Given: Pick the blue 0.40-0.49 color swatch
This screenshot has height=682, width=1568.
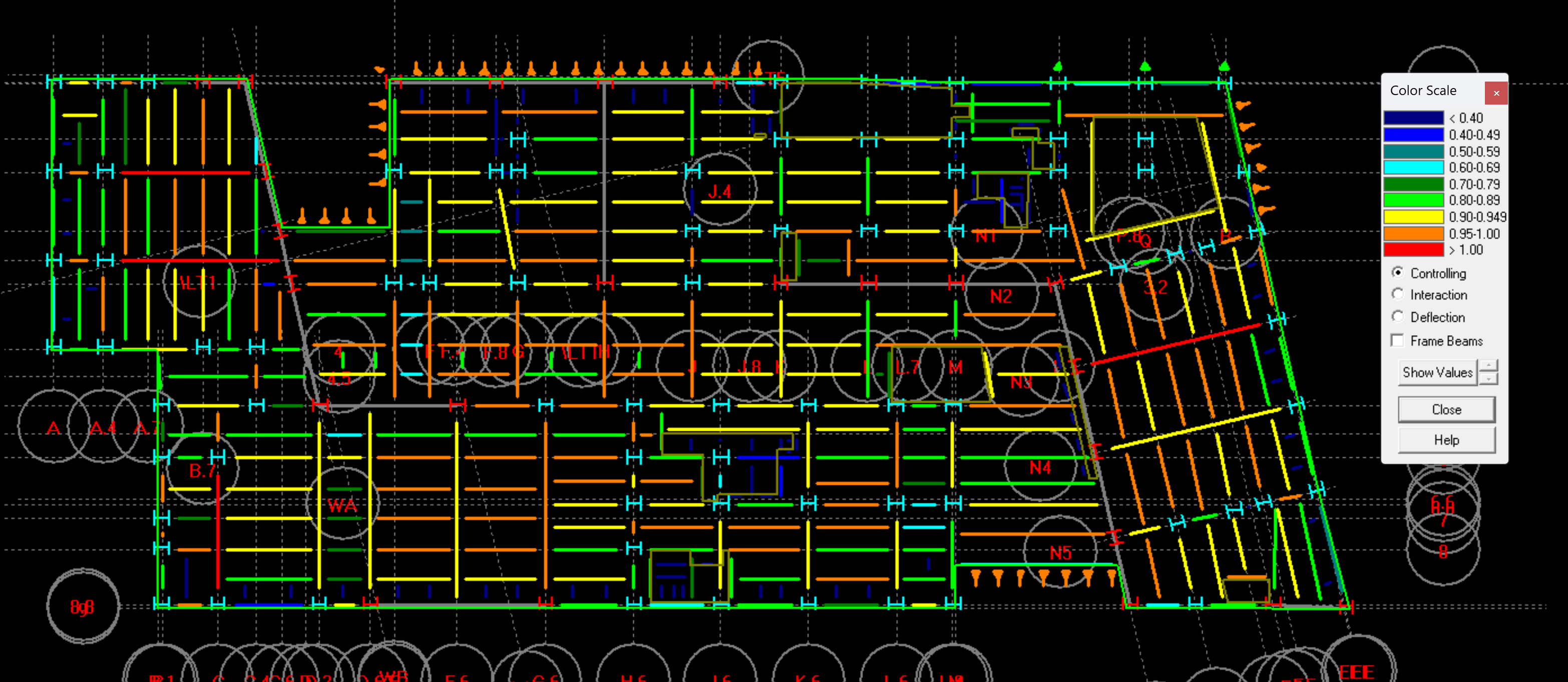Looking at the screenshot, I should pos(1413,135).
